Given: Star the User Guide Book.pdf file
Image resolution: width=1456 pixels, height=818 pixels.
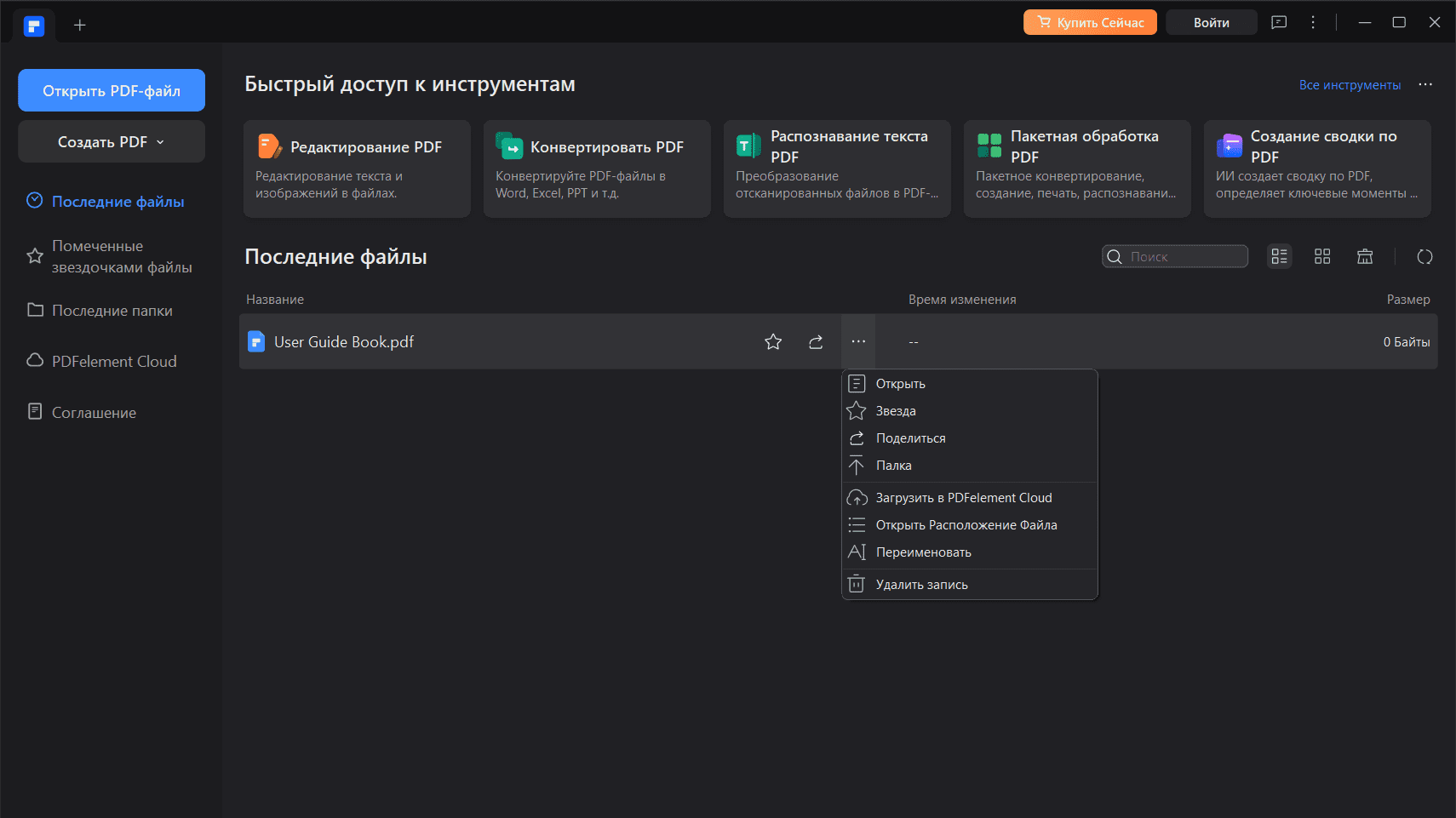Looking at the screenshot, I should point(773,342).
